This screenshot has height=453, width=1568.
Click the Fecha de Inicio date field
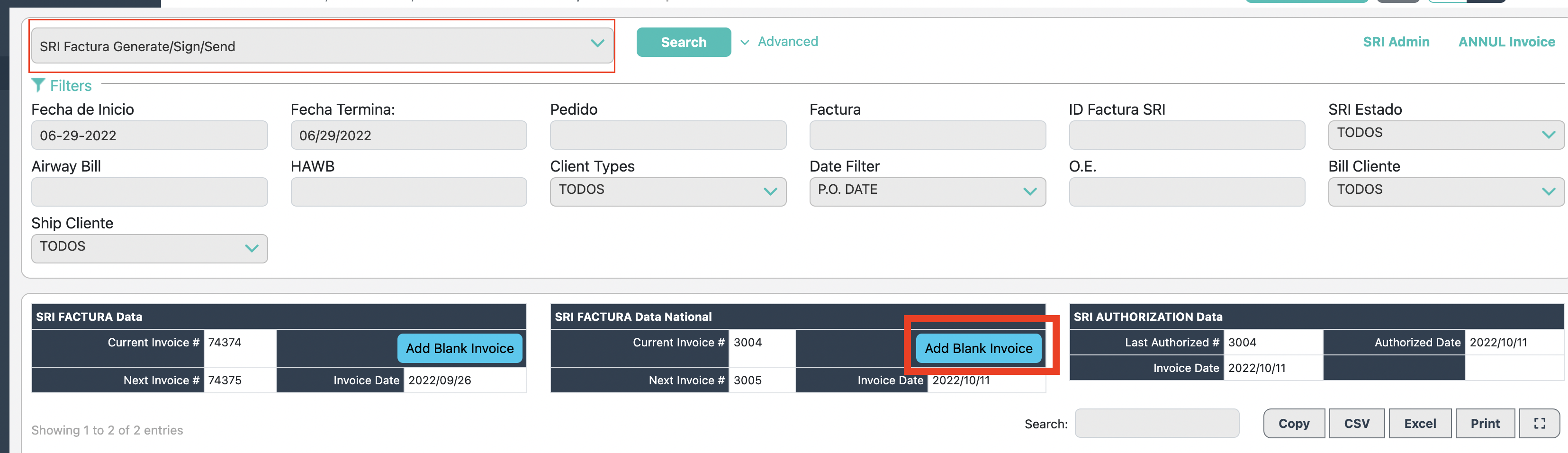[149, 135]
